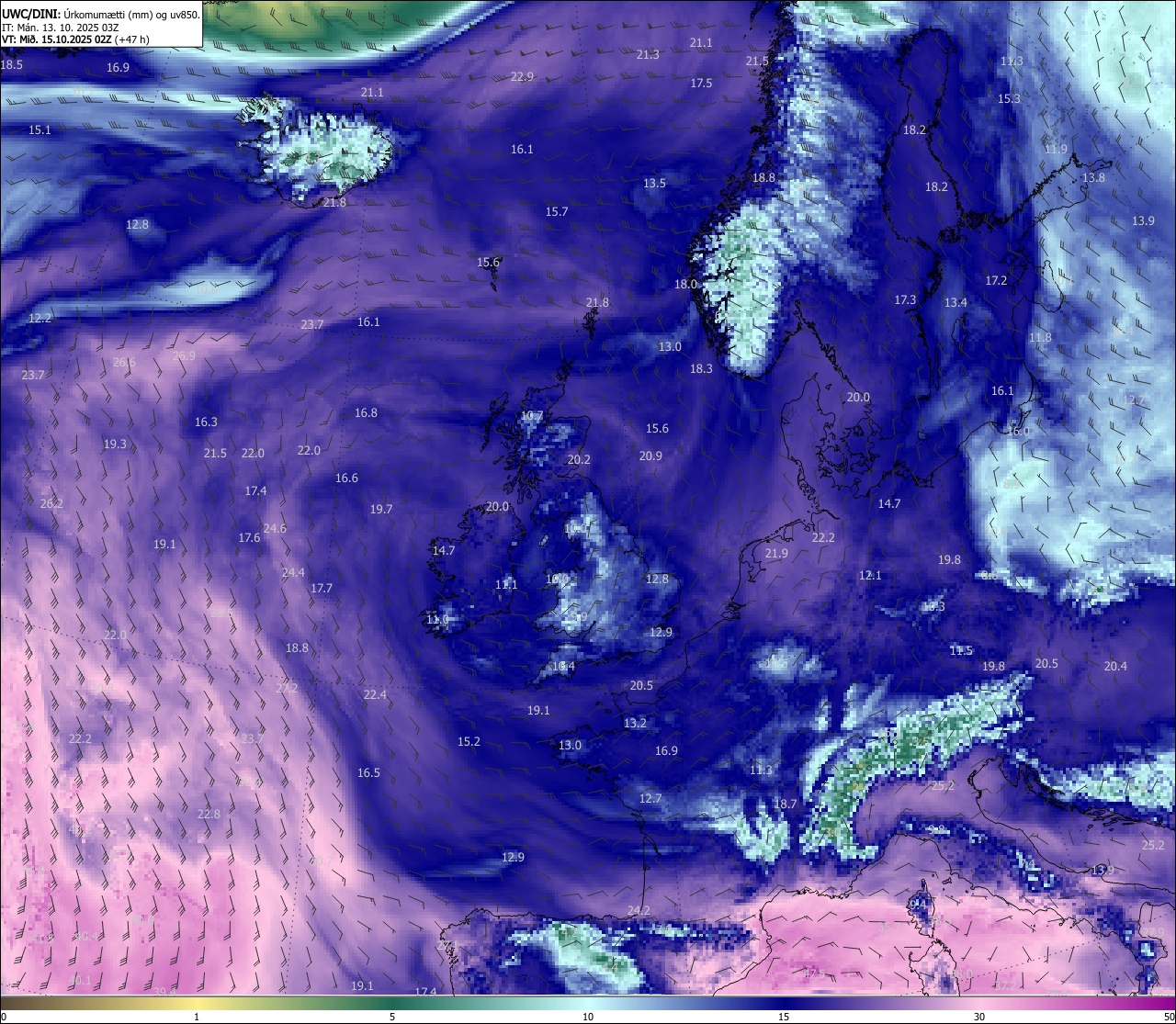The height and width of the screenshot is (1024, 1176).
Task: Select the map value "17.7"
Action: pyautogui.click(x=322, y=589)
